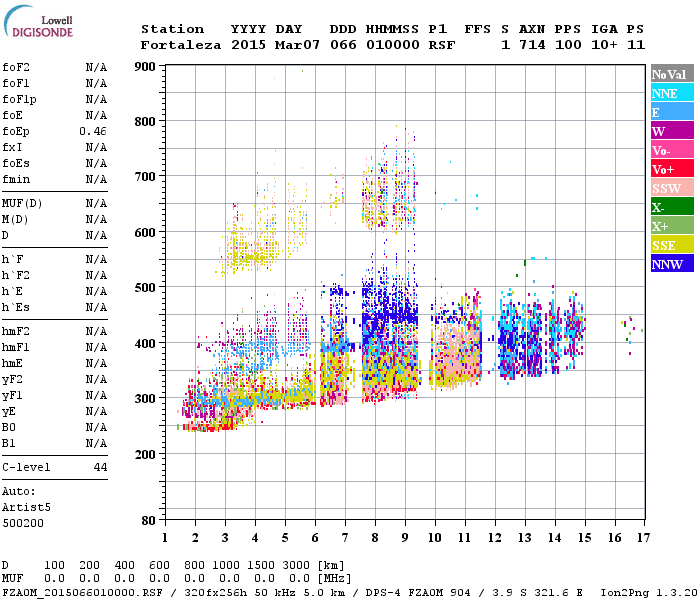Click the 500 km height axis label
700x600 pixels.
(x=145, y=288)
